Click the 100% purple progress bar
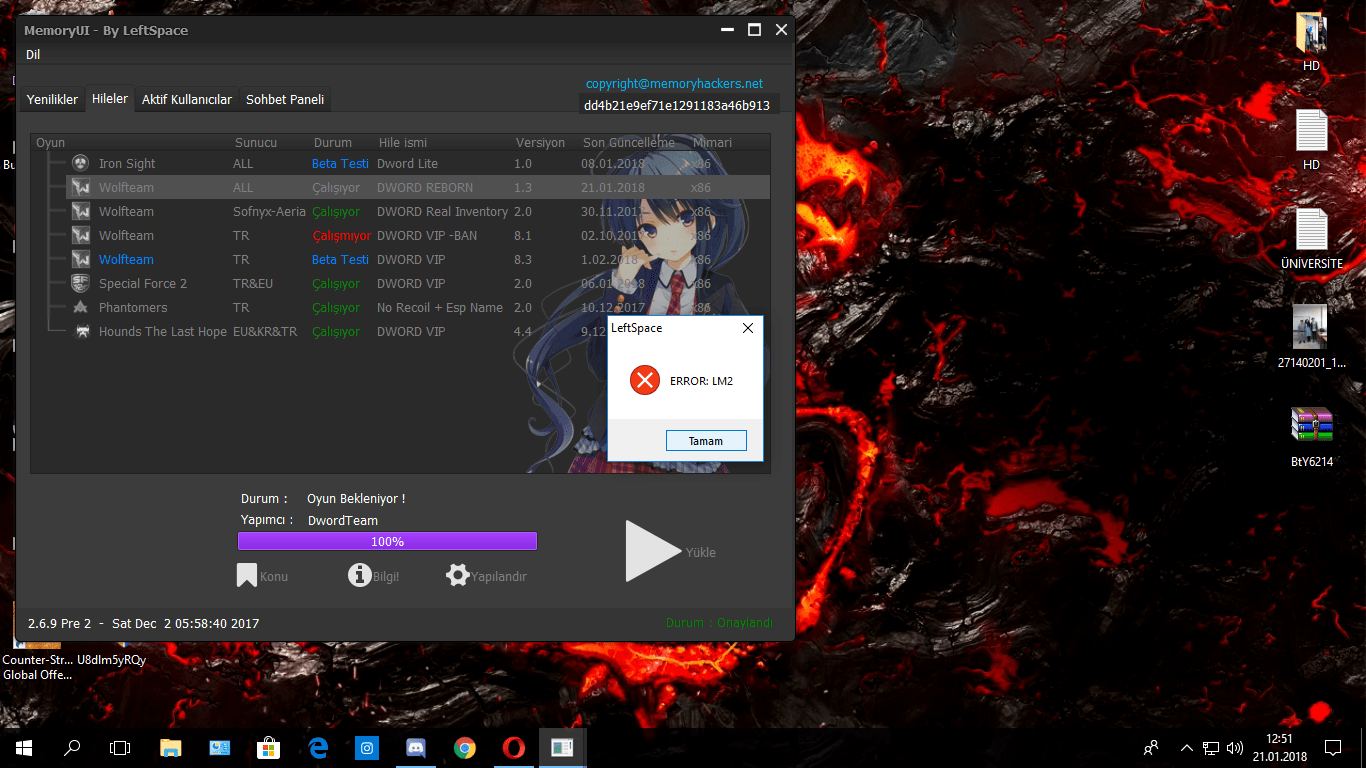Screen dimensions: 1366x768 pyautogui.click(x=387, y=541)
